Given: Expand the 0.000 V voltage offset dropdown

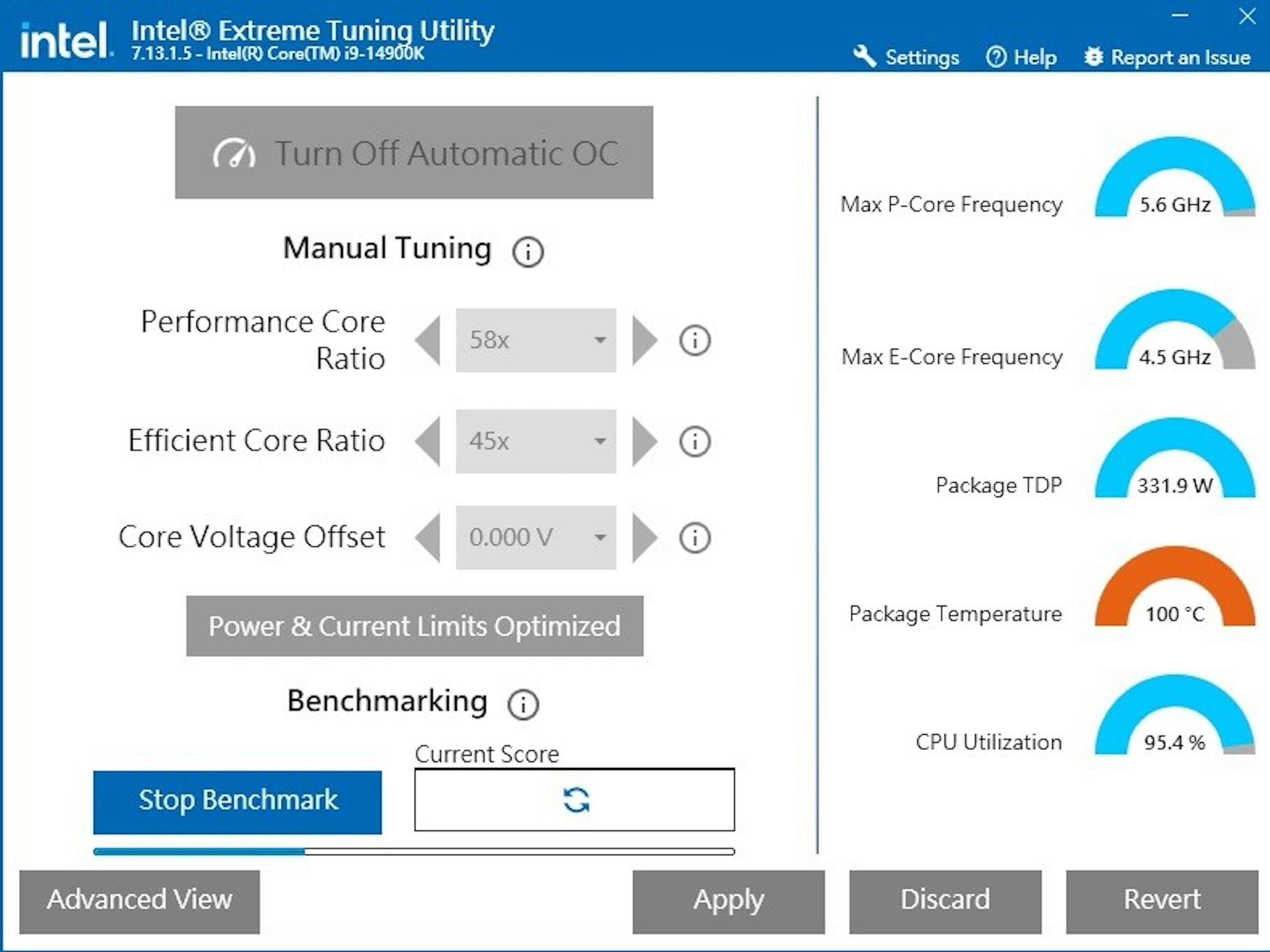Looking at the screenshot, I should pos(536,538).
